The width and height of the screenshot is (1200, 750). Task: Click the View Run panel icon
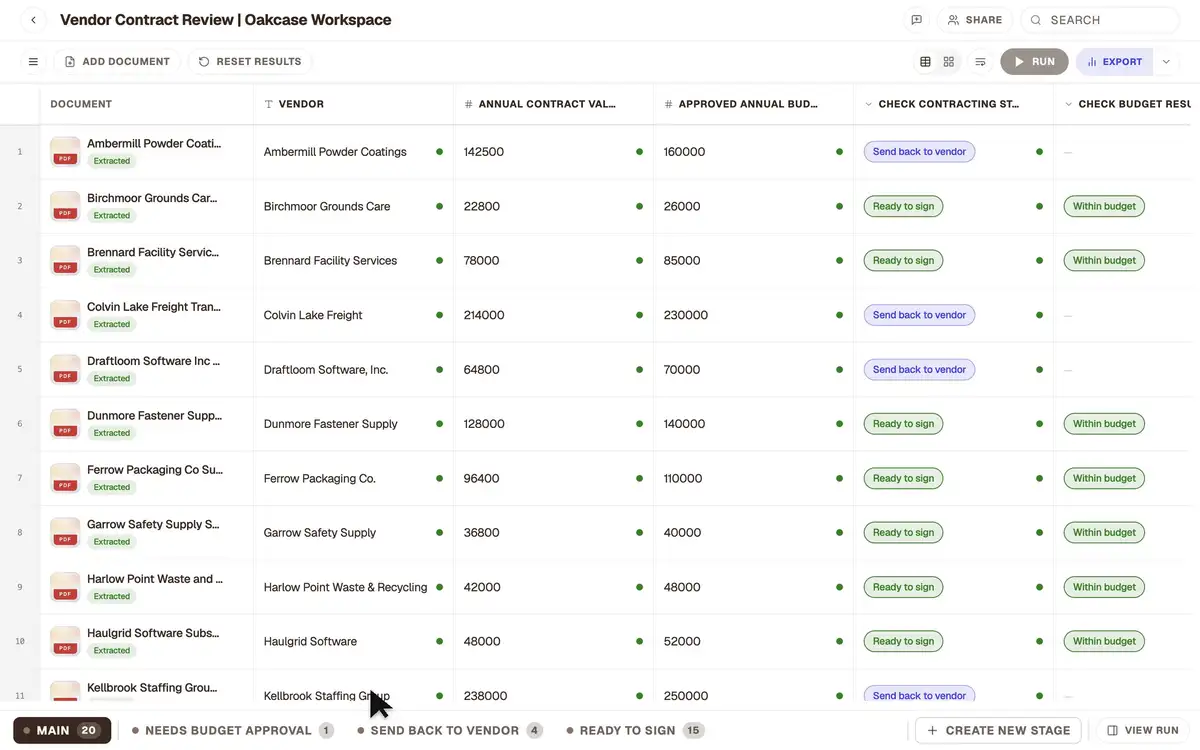click(x=1113, y=731)
